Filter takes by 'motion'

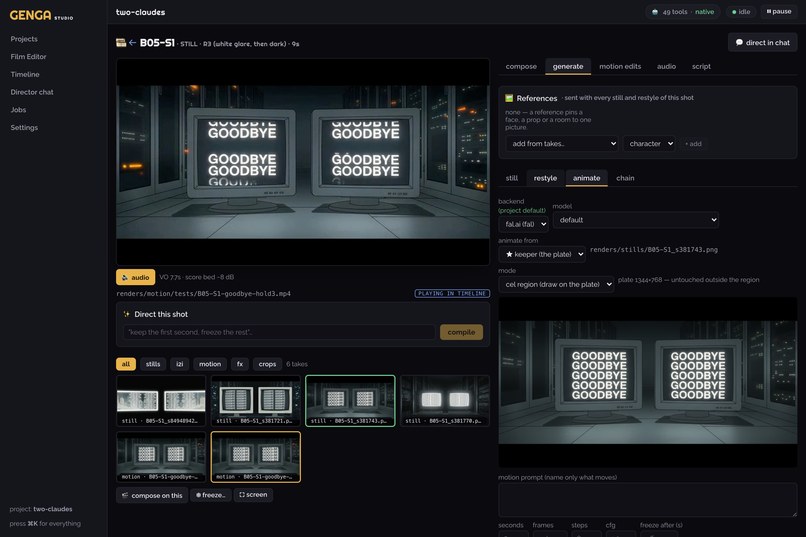(x=210, y=364)
